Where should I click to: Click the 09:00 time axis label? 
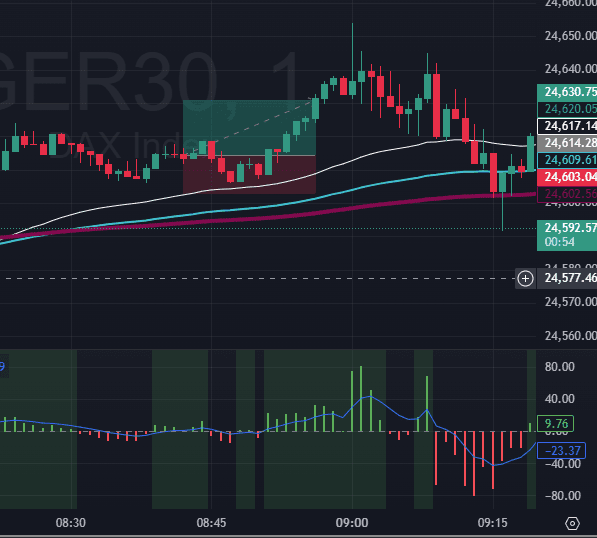352,523
